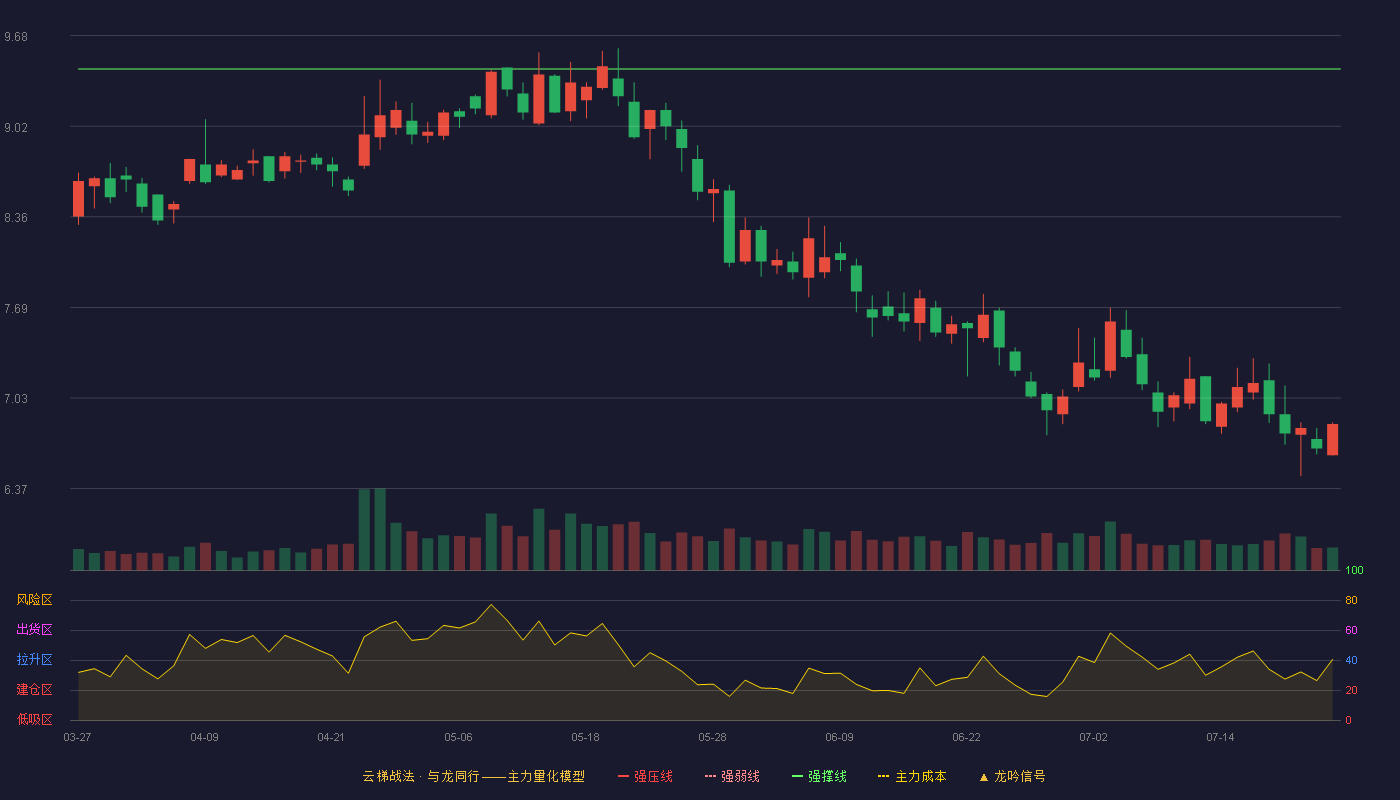Click the 6.37 price axis label
The height and width of the screenshot is (800, 1400).
click(x=16, y=490)
